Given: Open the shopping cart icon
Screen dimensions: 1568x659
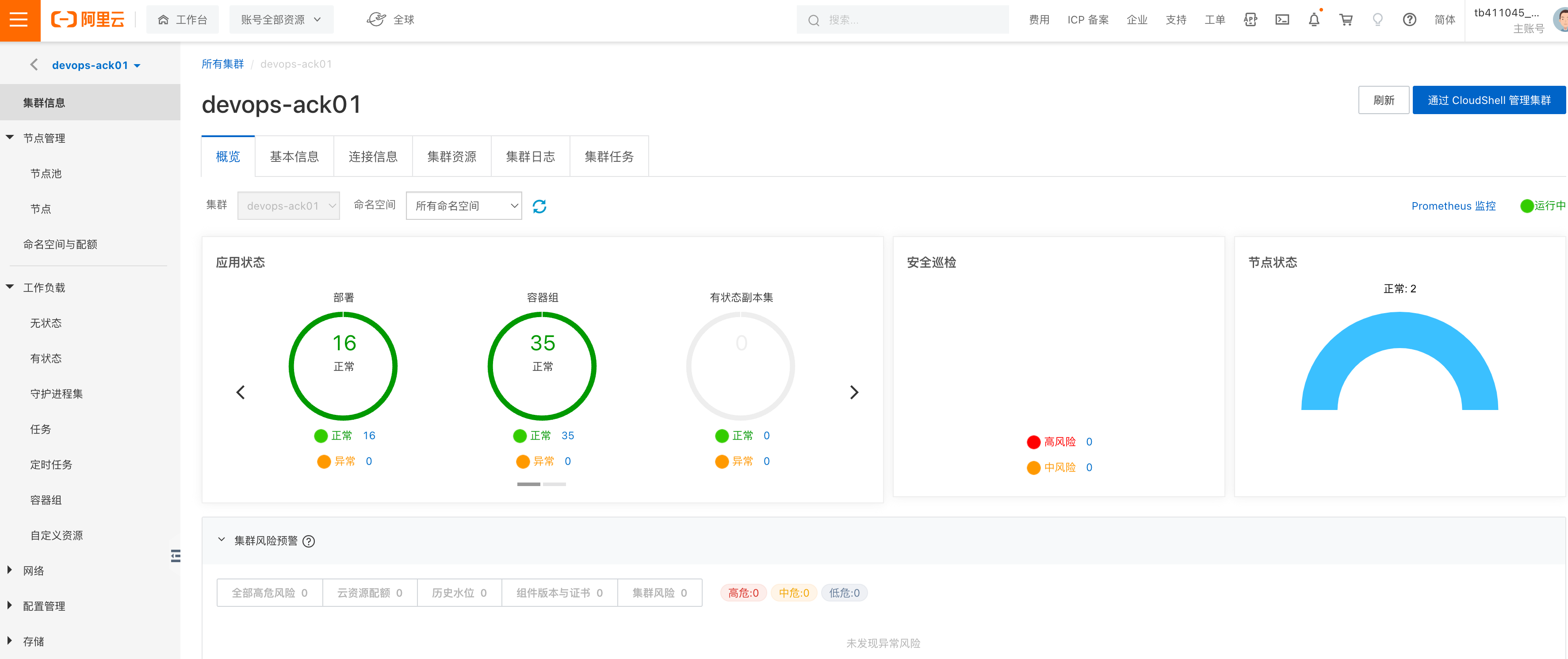Looking at the screenshot, I should click(x=1346, y=20).
